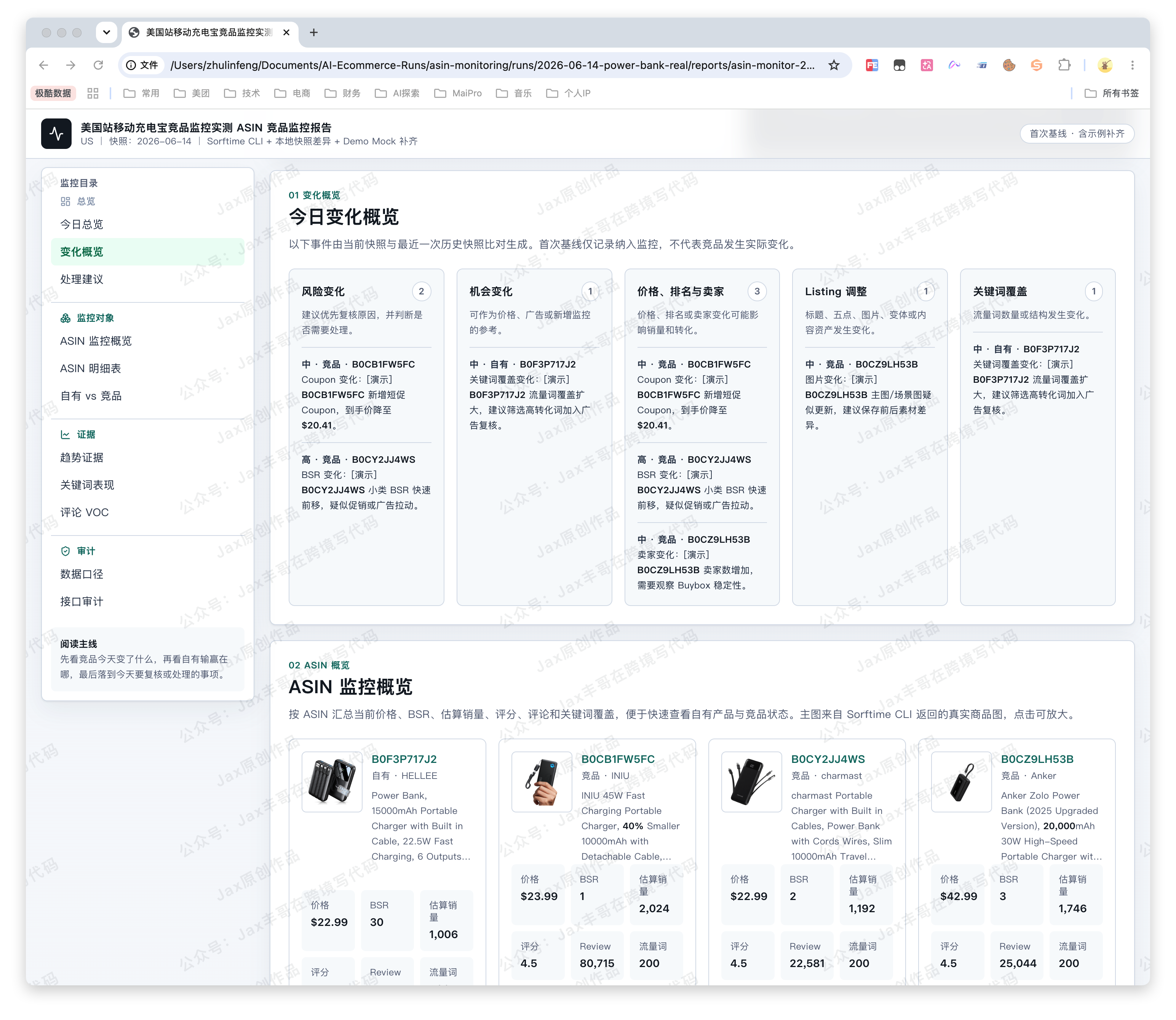1176x1020 pixels.
Task: Open the 财务 bookmark folder
Action: coord(343,93)
